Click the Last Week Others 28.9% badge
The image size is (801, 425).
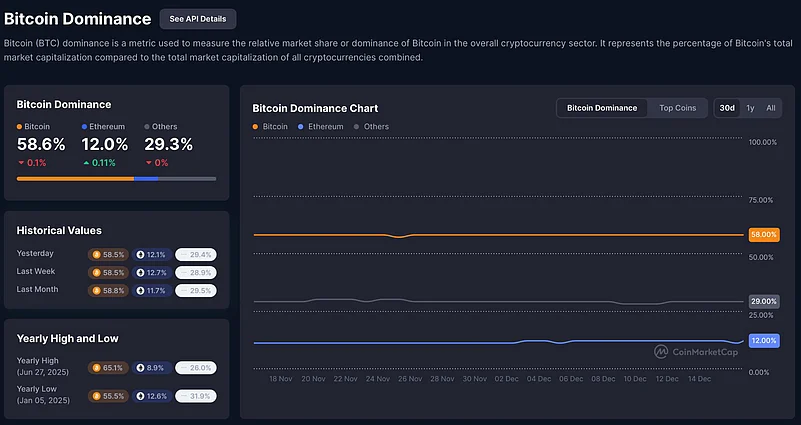click(x=196, y=273)
